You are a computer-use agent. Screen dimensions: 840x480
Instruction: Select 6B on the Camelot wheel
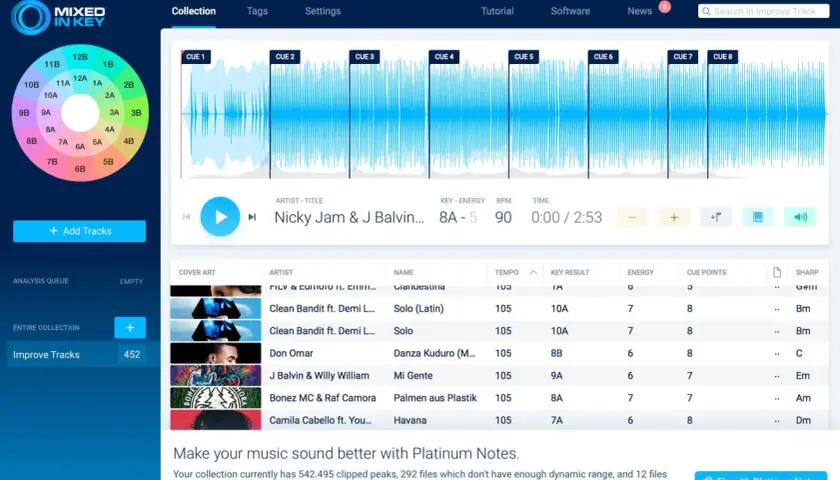80,169
